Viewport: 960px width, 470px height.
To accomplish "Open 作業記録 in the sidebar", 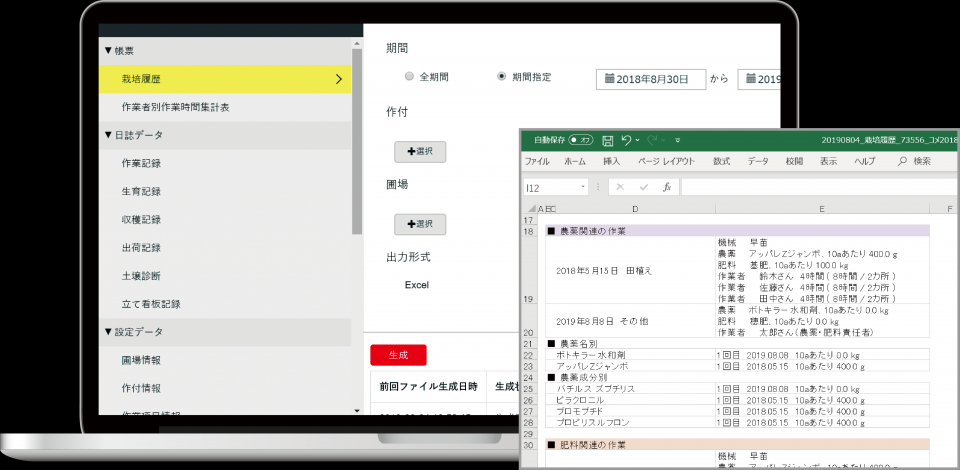I will (x=141, y=163).
